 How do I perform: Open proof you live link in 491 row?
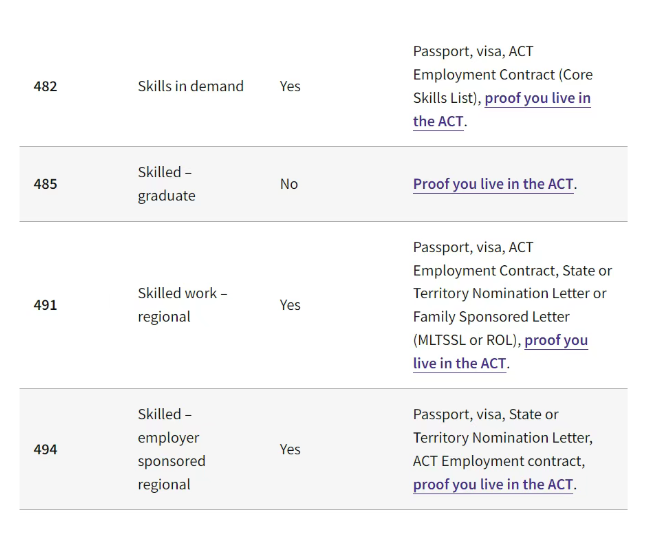(556, 340)
